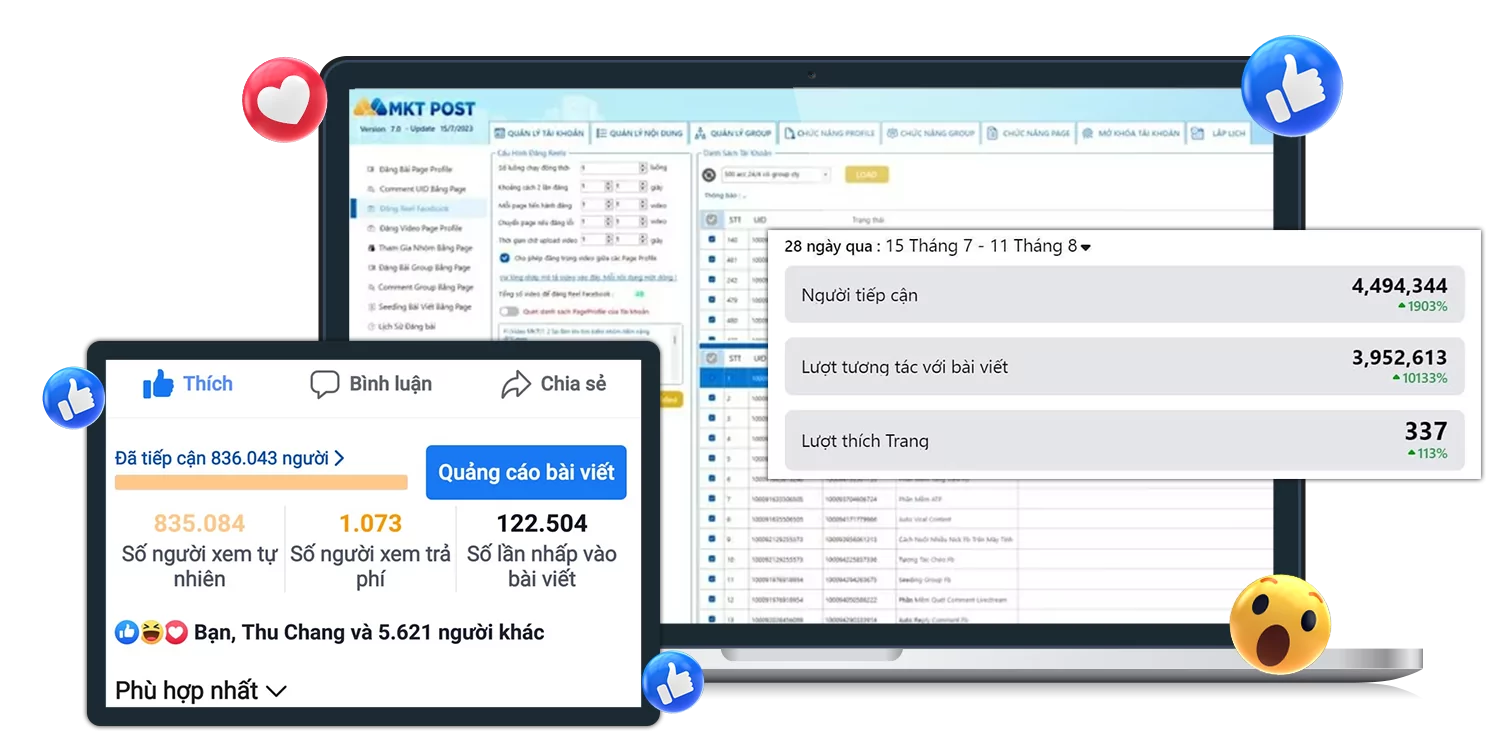Uncheck the row with STT 140
The image size is (1500, 731).
click(712, 240)
